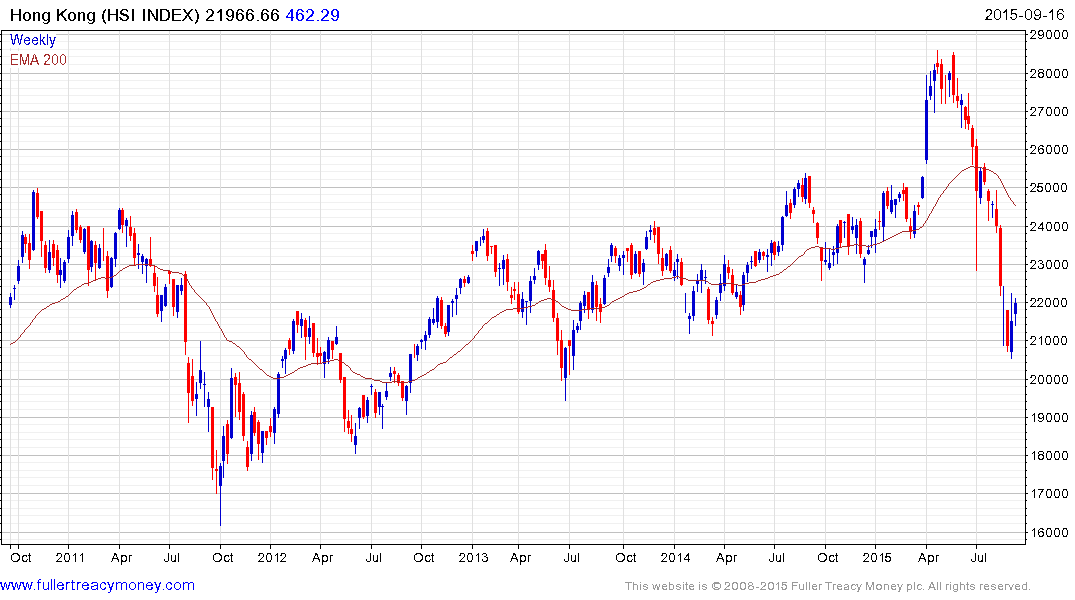Image resolution: width=1075 pixels, height=600 pixels.
Task: Click the 19000 price axis label
Action: [x=1048, y=417]
